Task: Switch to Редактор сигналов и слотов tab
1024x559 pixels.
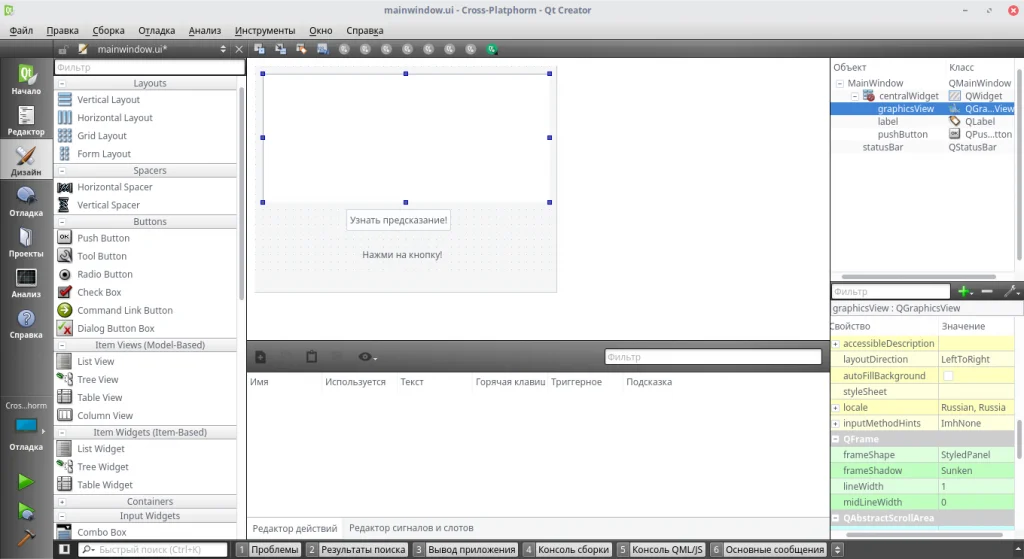Action: pyautogui.click(x=411, y=528)
